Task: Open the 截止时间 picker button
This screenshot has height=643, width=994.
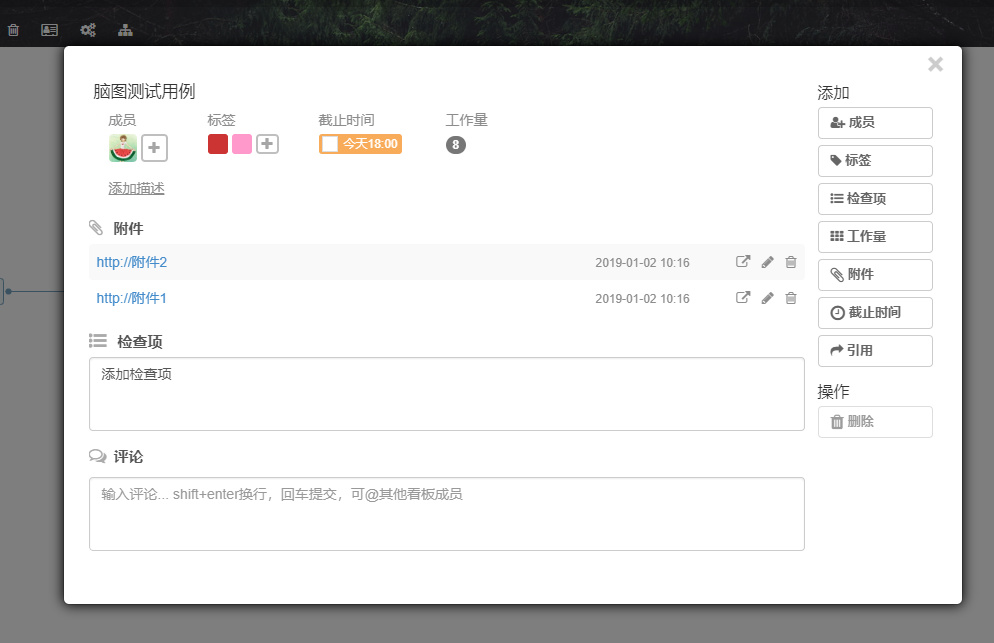Action: click(x=875, y=313)
